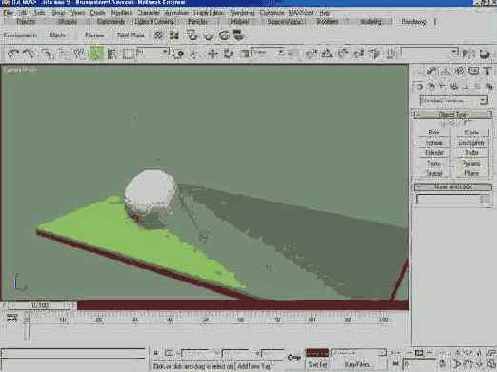497x372 pixels.
Task: Toggle the Percent Snap button
Action: 343,53
